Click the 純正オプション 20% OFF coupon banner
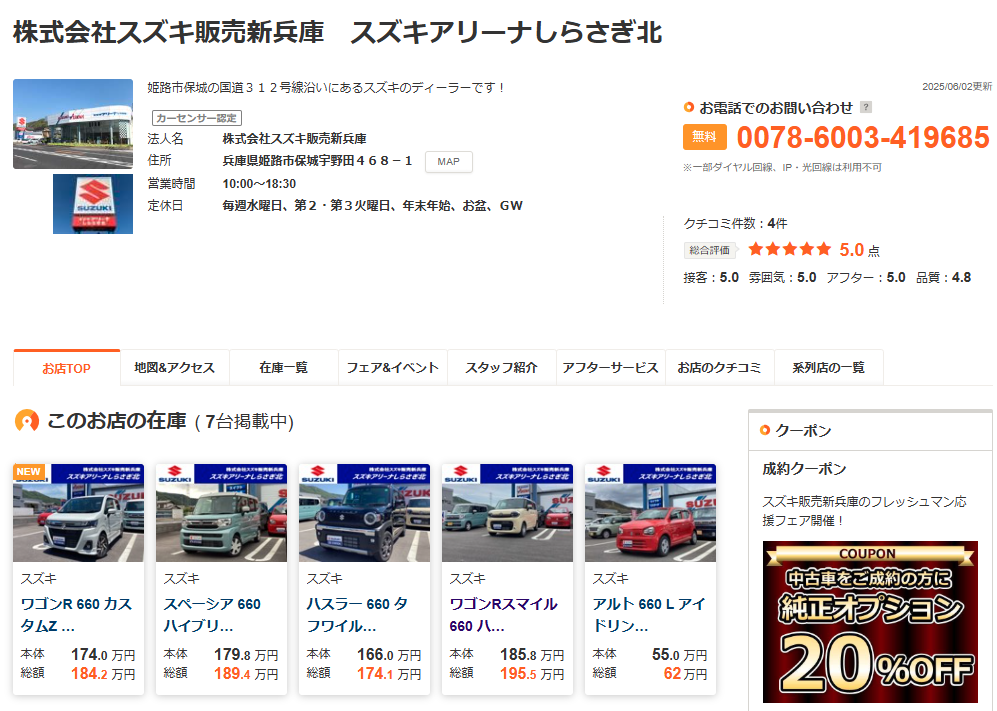 point(870,622)
